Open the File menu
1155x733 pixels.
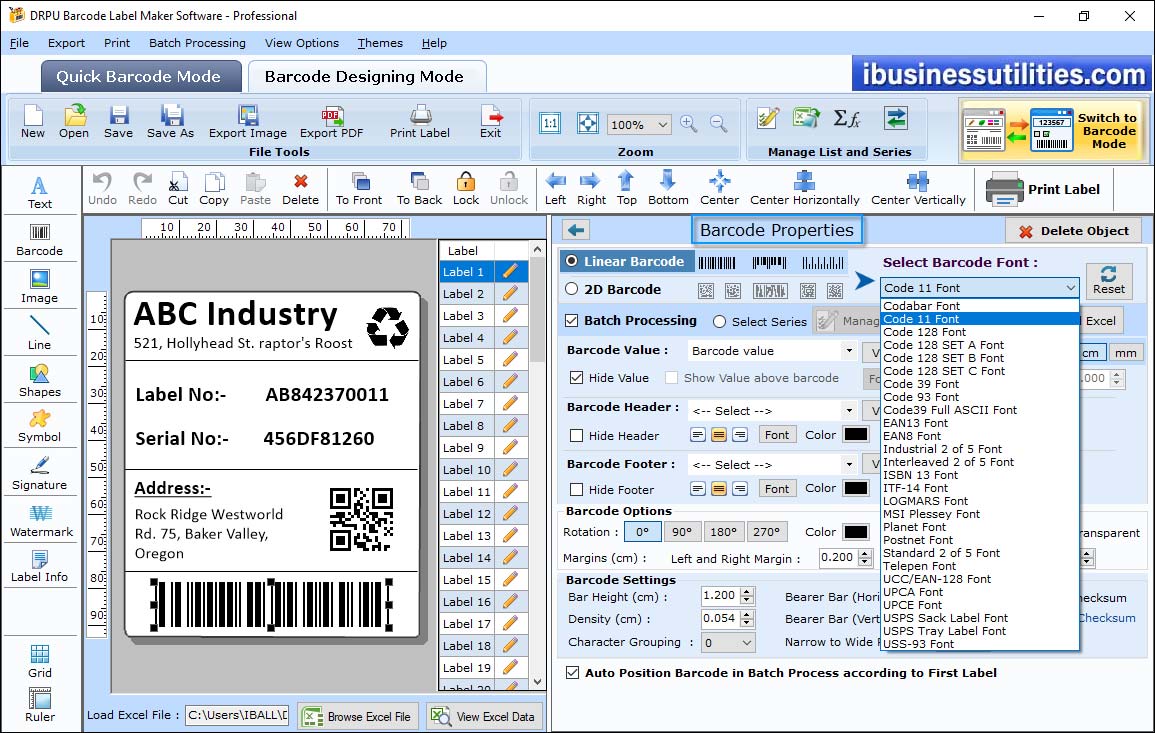click(19, 43)
